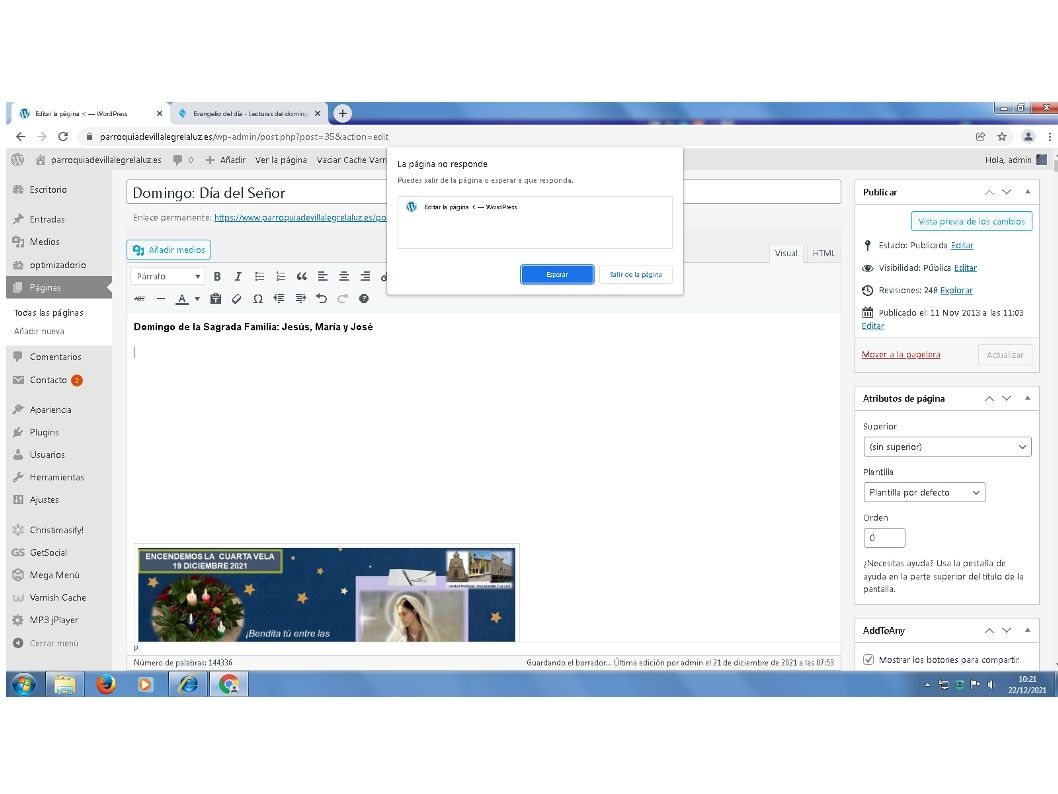
Task: Align text right
Action: click(x=365, y=276)
